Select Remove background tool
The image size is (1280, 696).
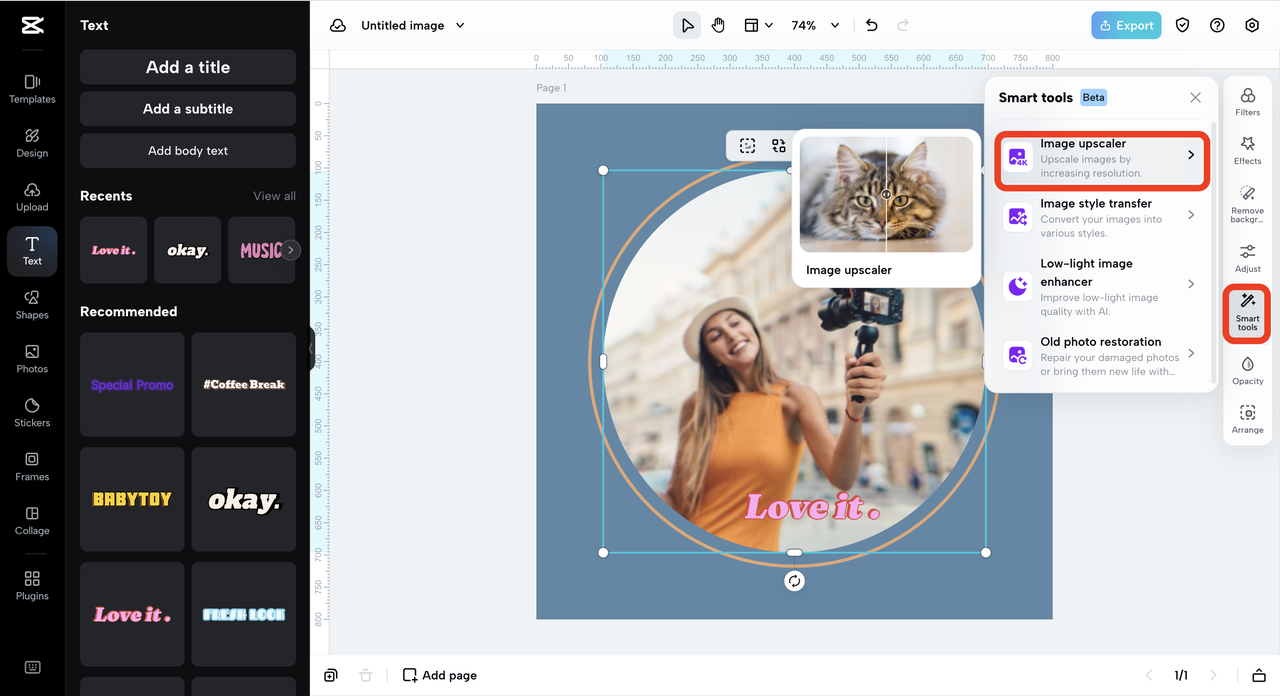(1247, 203)
